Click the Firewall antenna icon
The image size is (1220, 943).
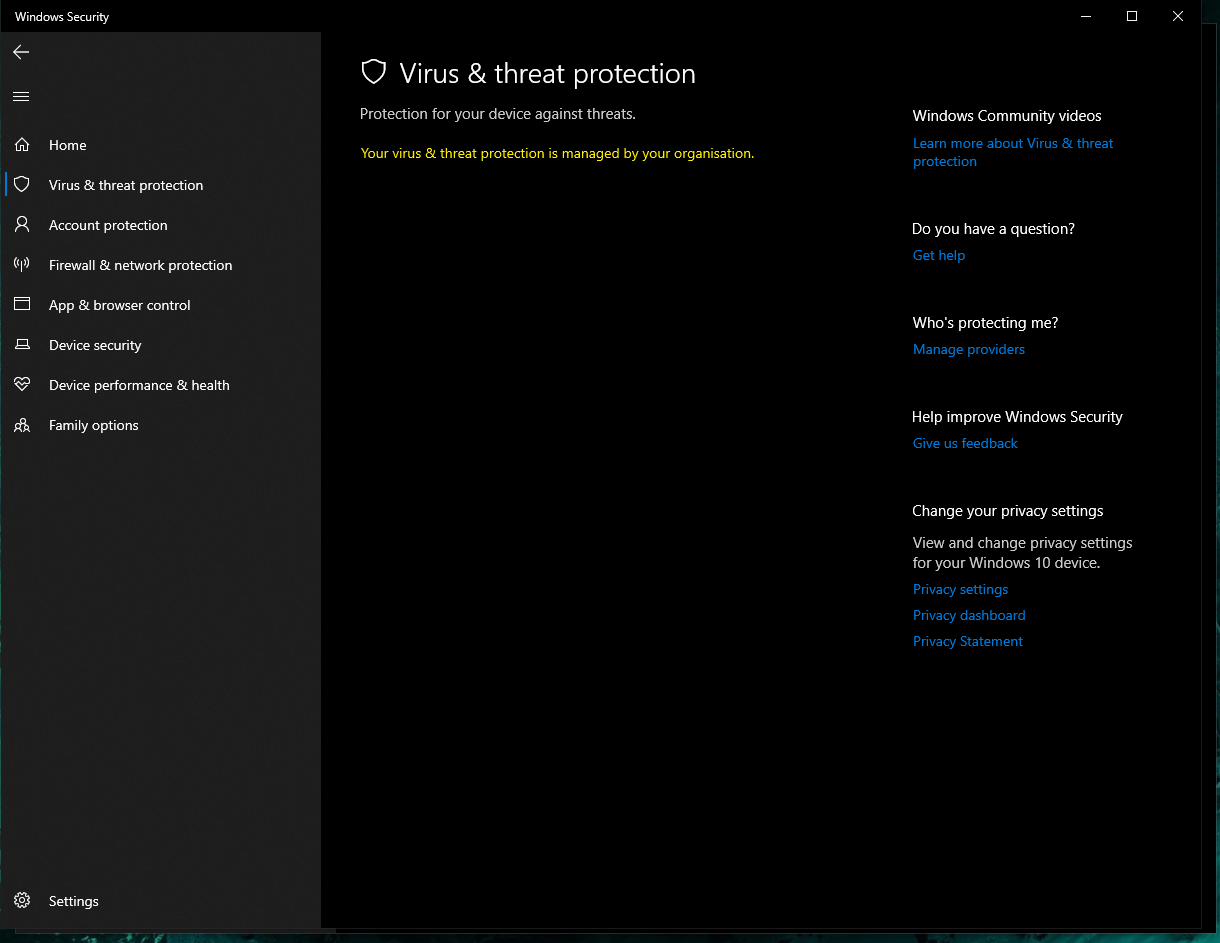tap(22, 265)
